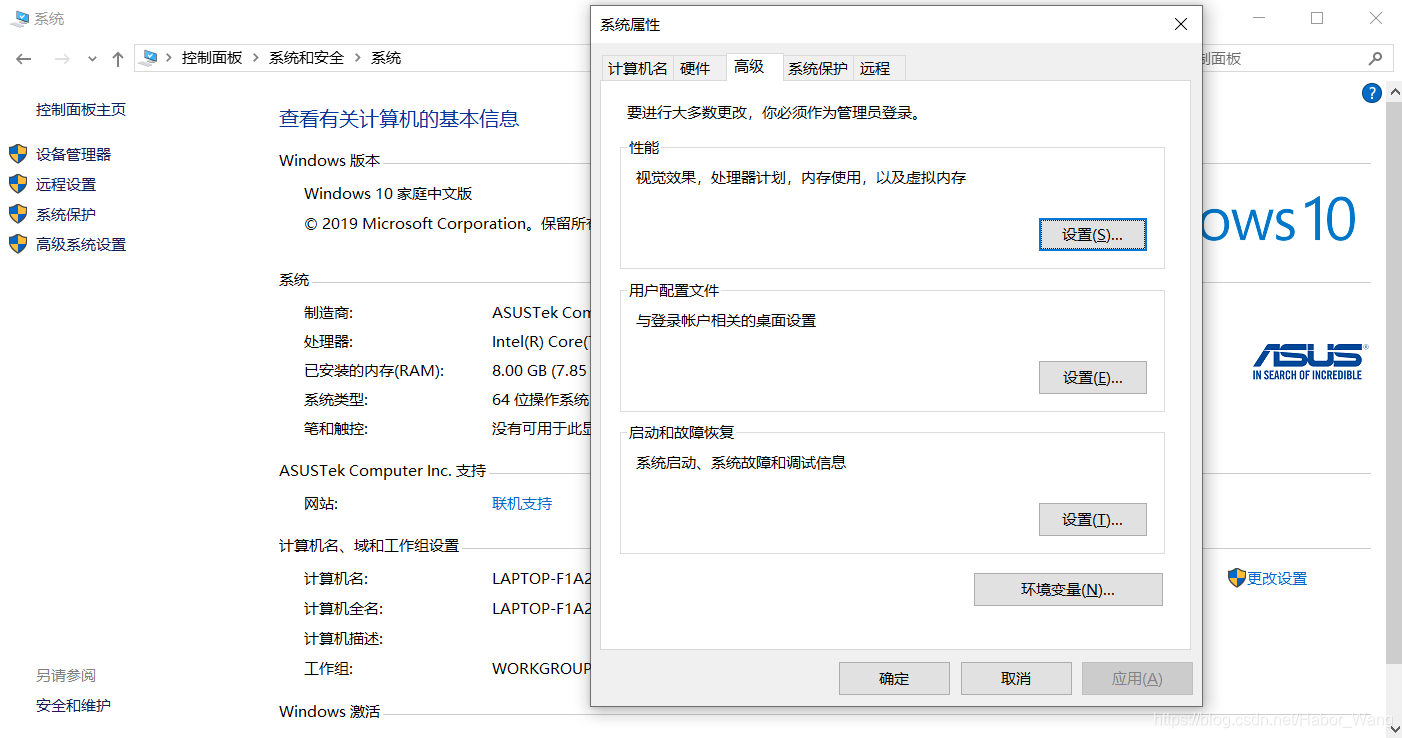Click the System window title icon

pos(20,18)
